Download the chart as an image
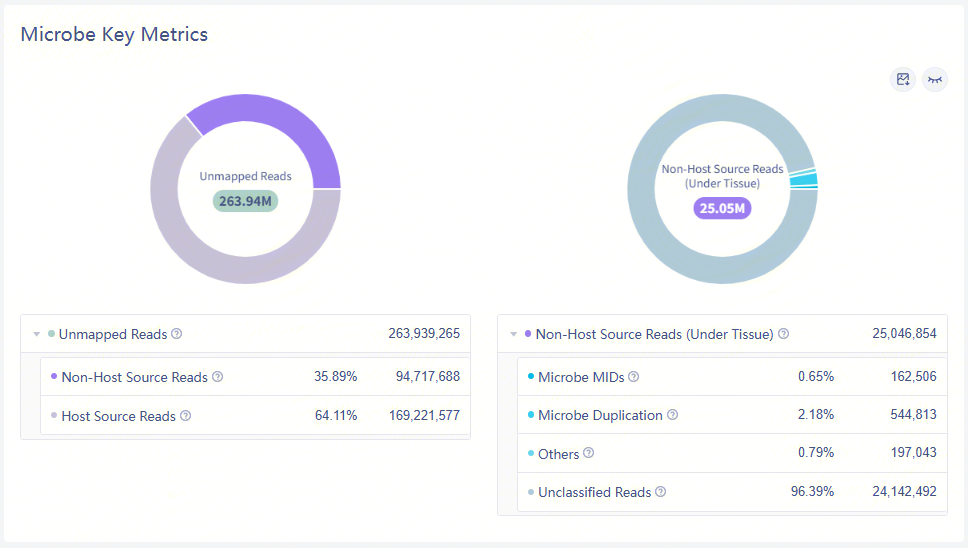 click(x=903, y=80)
